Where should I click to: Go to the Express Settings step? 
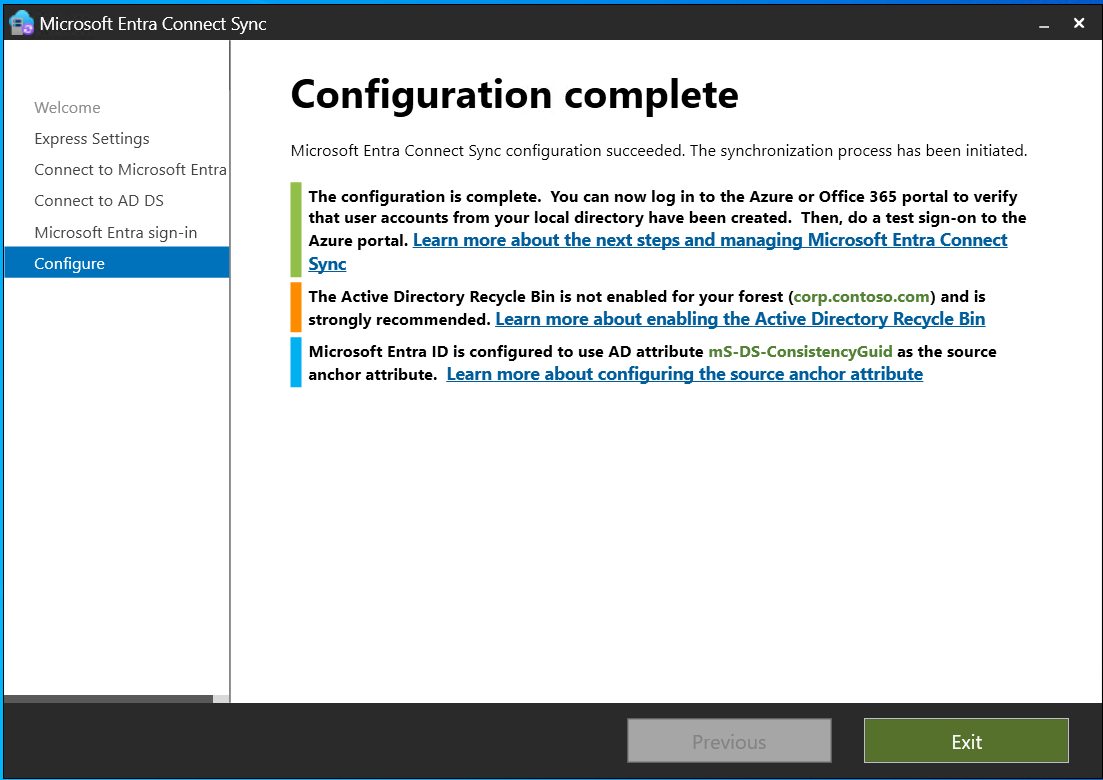[x=92, y=139]
